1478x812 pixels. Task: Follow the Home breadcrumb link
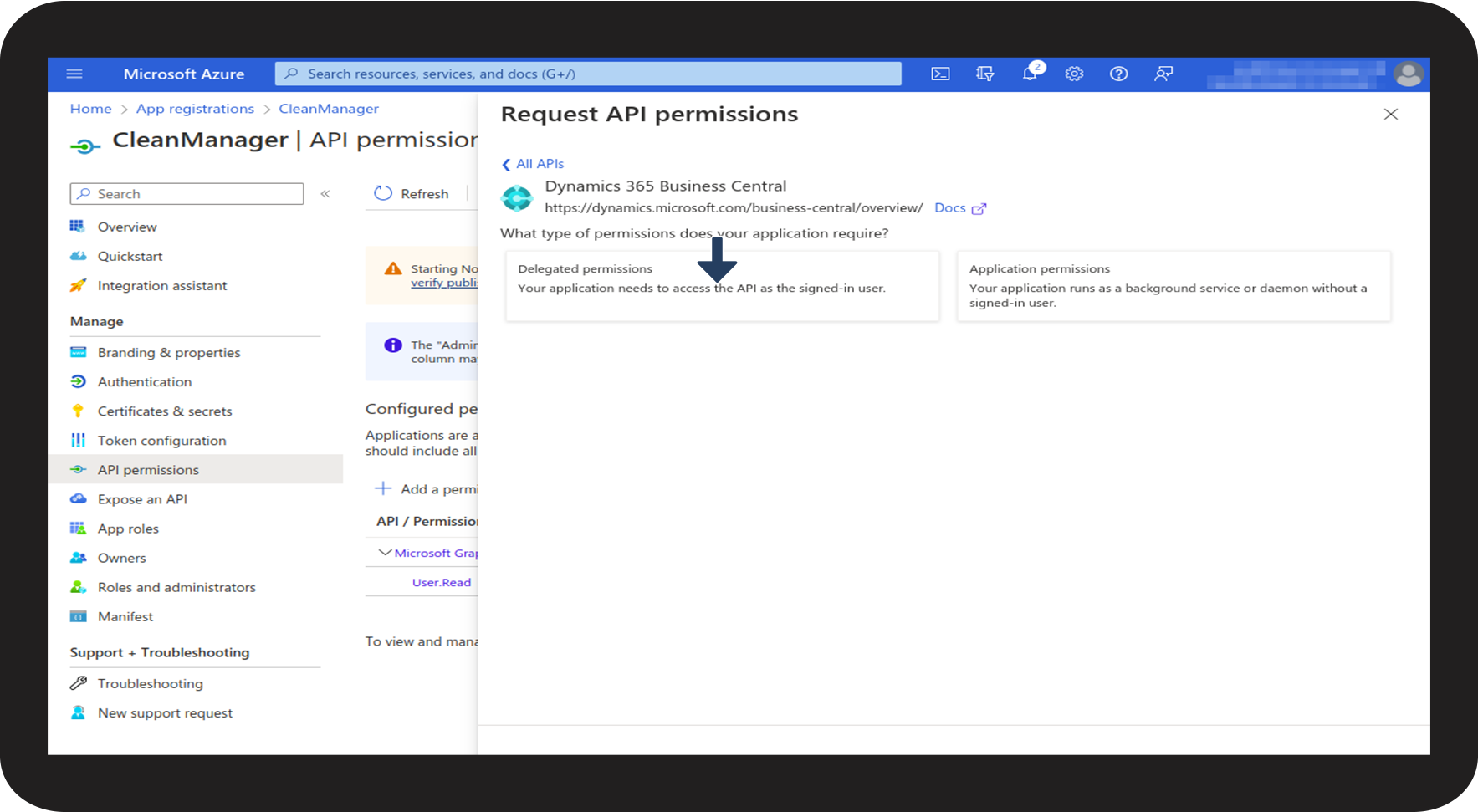[91, 109]
